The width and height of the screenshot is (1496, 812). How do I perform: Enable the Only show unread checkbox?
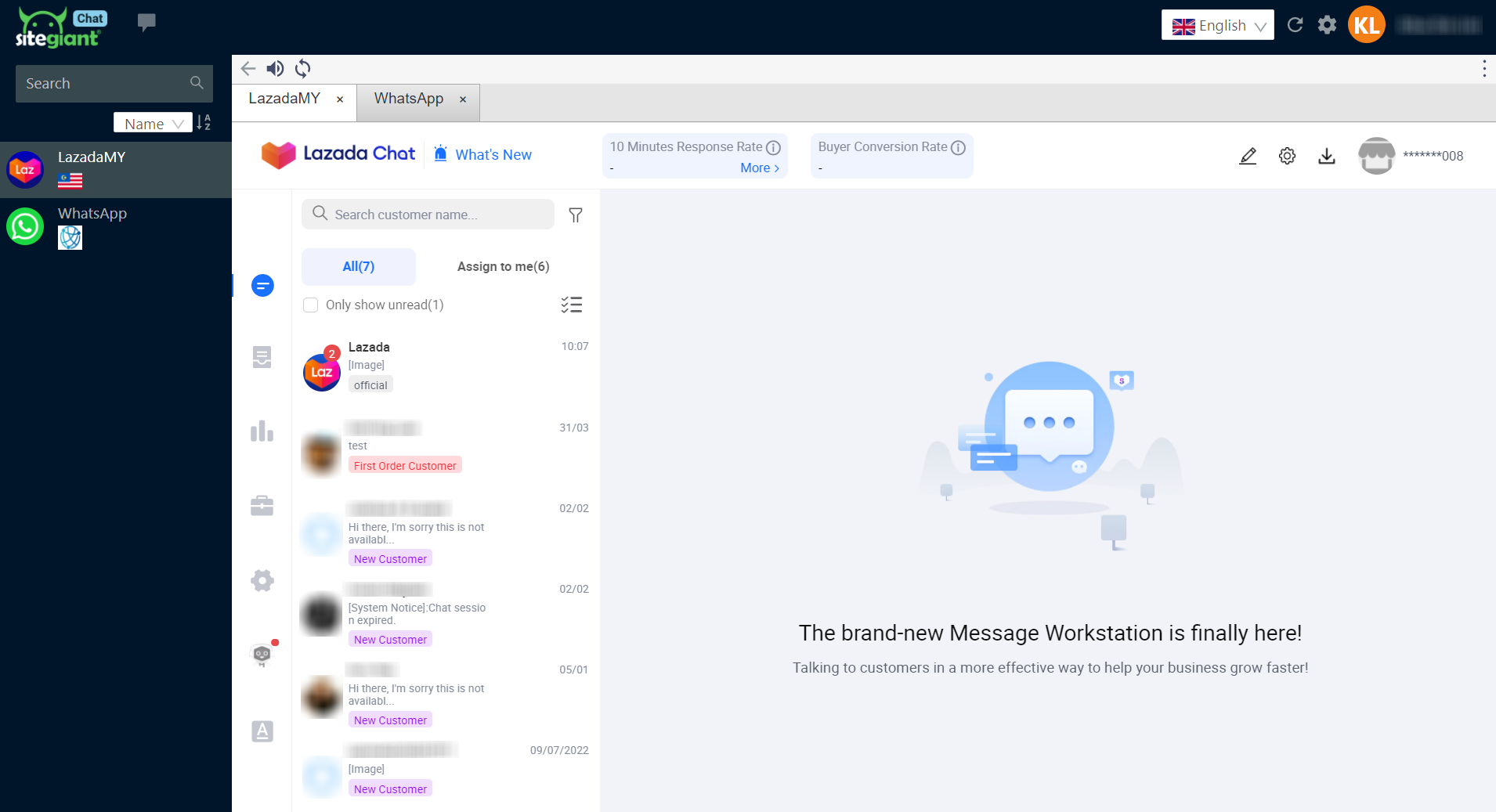[x=311, y=305]
